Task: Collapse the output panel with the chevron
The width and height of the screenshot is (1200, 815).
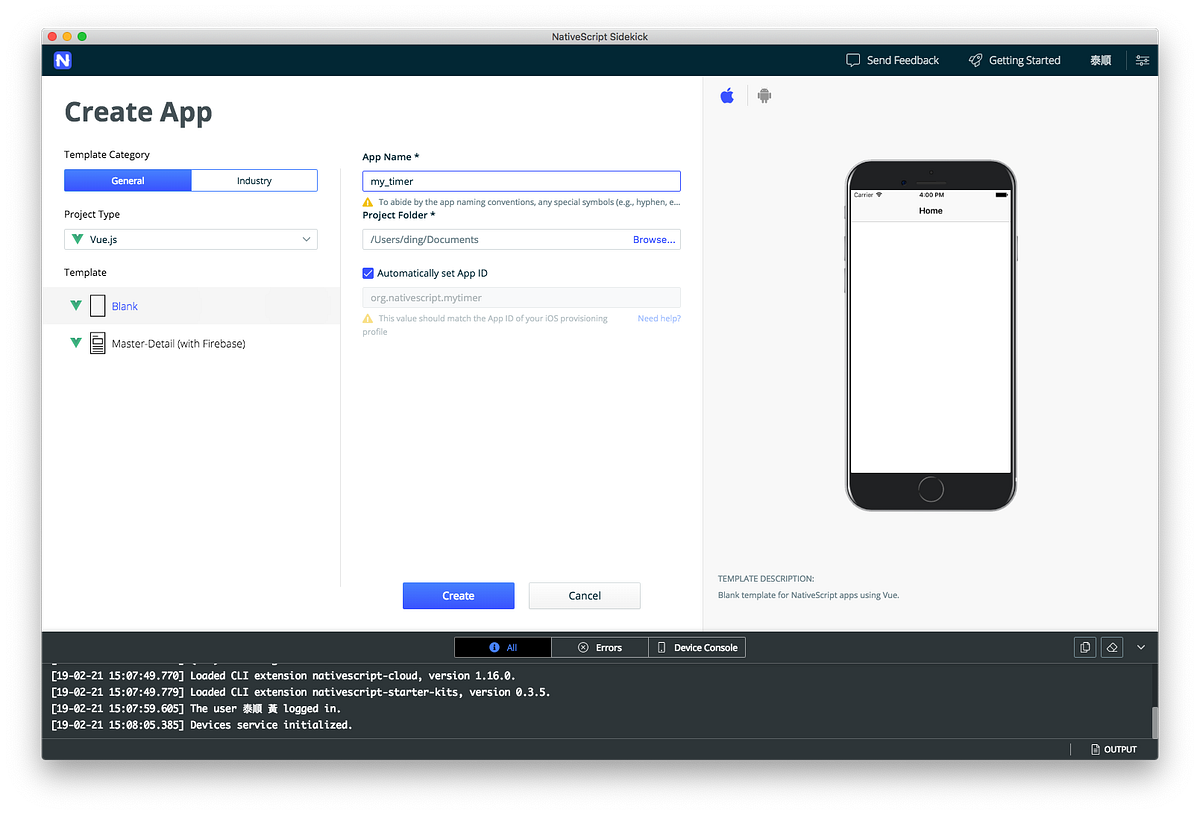Action: pyautogui.click(x=1140, y=647)
